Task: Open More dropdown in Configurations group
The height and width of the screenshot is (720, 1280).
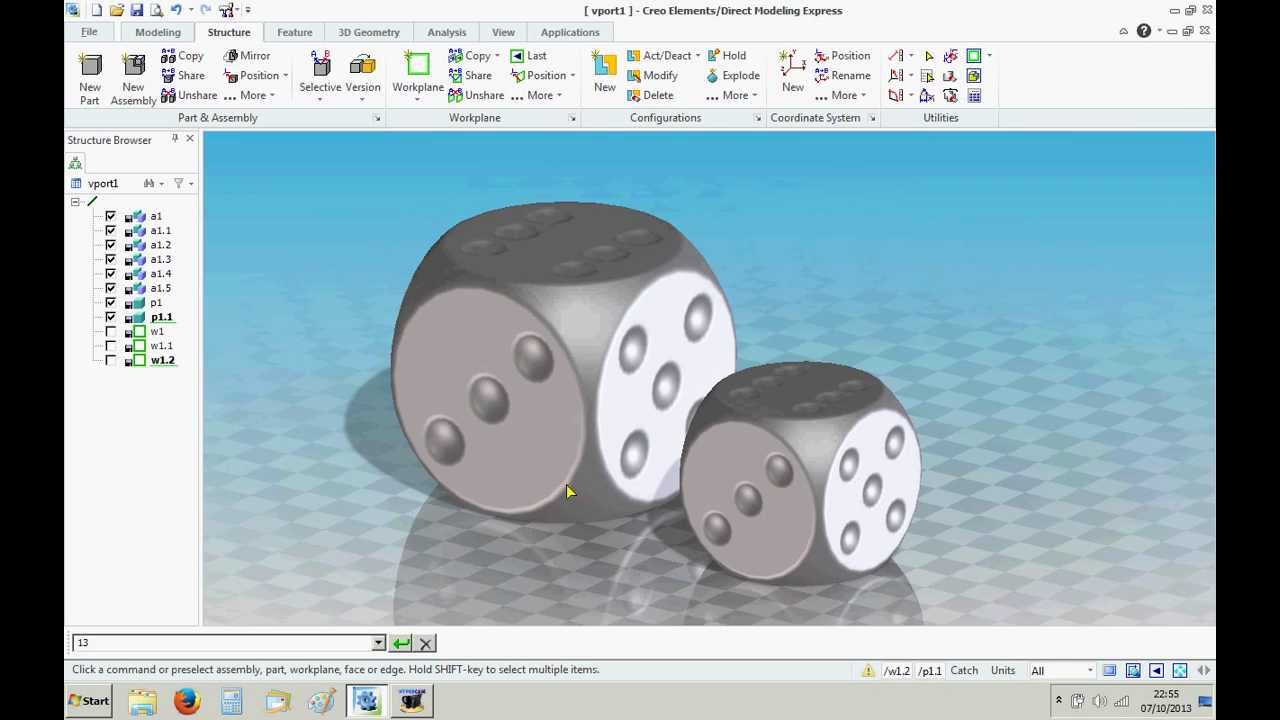Action: coord(732,96)
